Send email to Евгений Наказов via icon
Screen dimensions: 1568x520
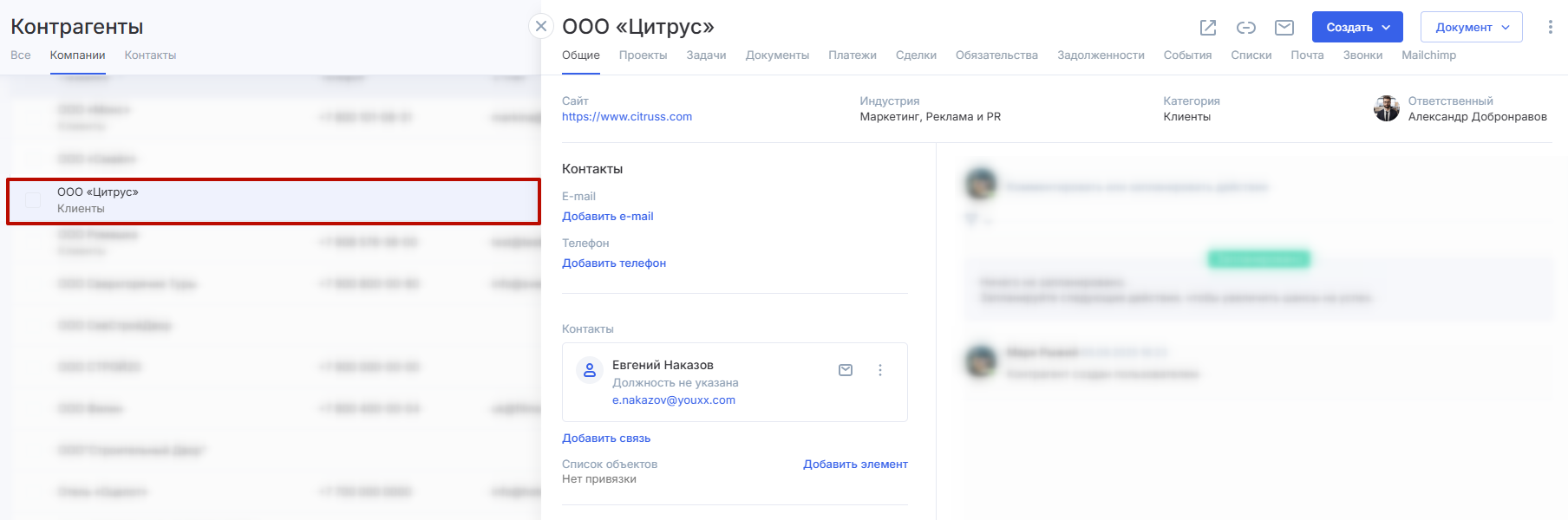(x=846, y=370)
